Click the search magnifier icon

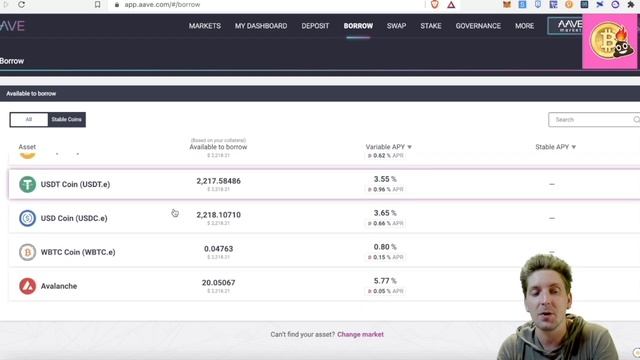636,120
